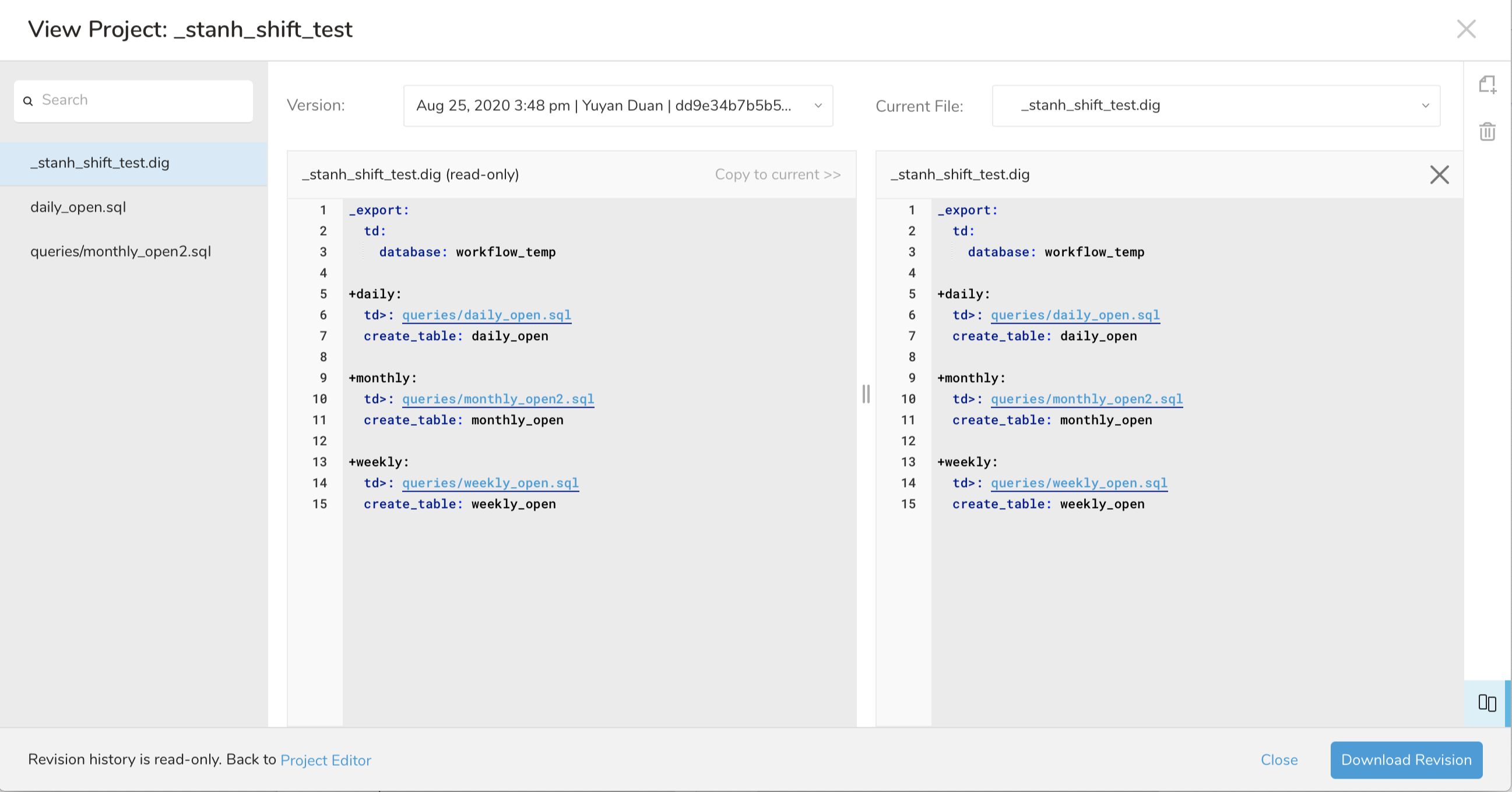
Task: Open queries/weekly_open.sql link in right editor
Action: click(1078, 483)
